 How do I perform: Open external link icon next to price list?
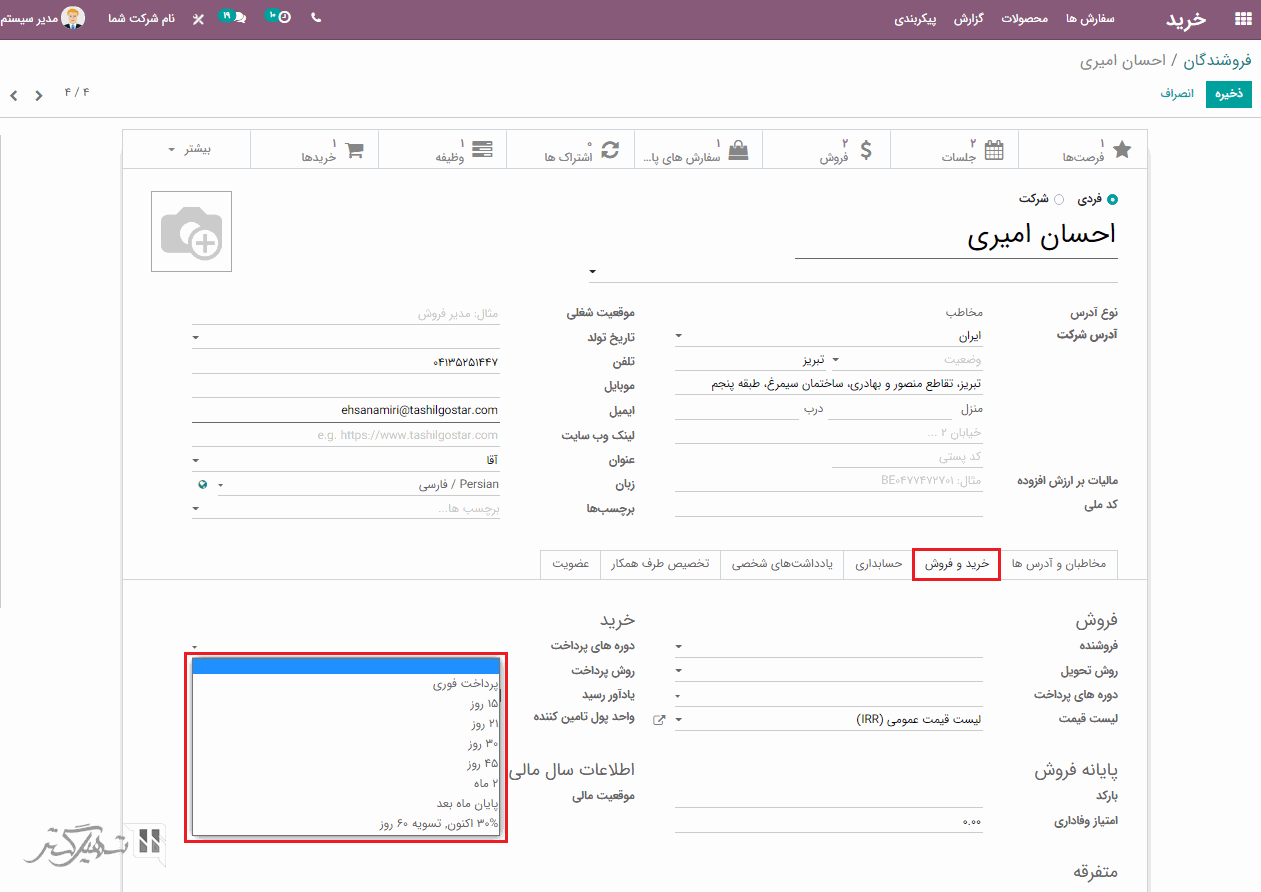[x=658, y=720]
